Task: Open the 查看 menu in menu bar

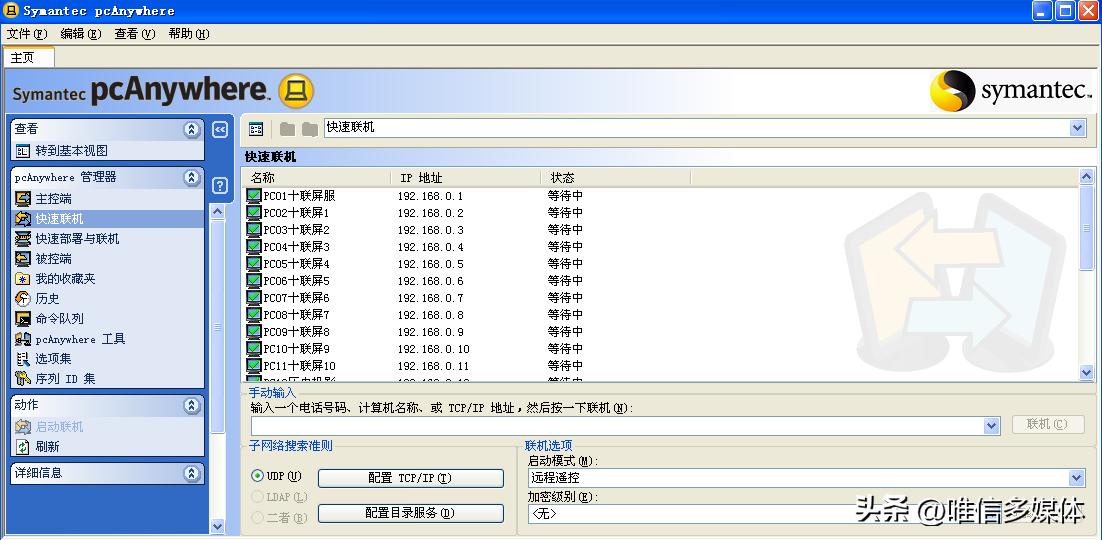Action: click(x=134, y=34)
